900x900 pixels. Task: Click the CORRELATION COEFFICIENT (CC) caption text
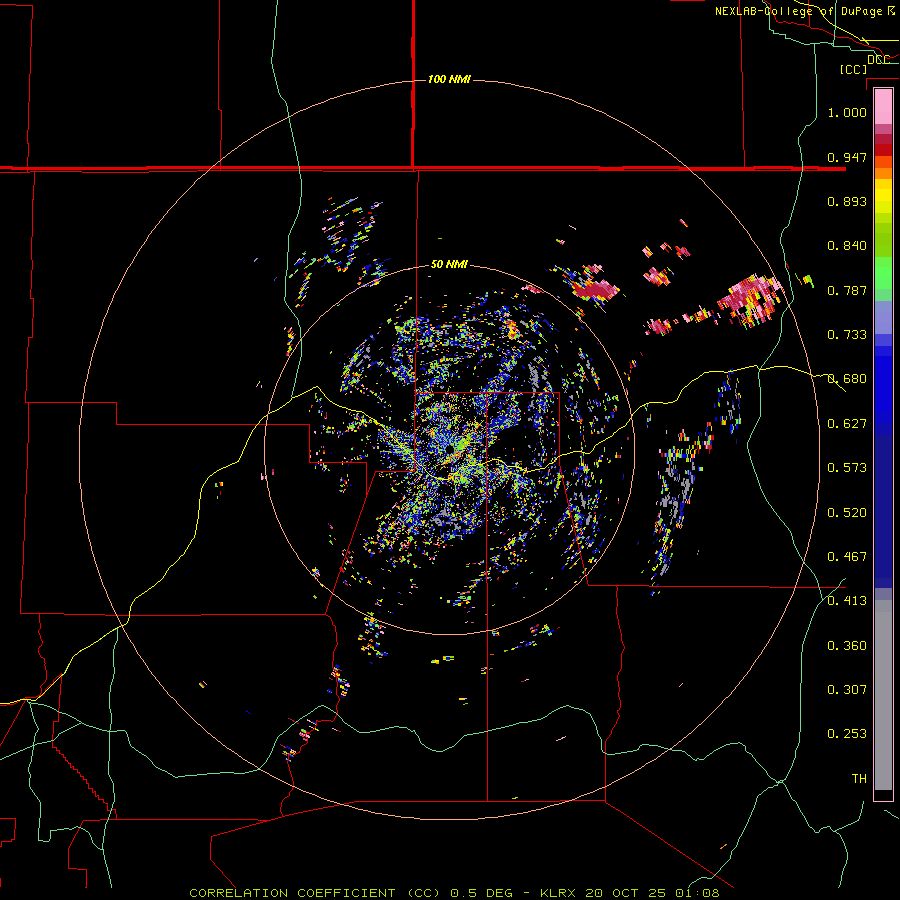[x=315, y=893]
